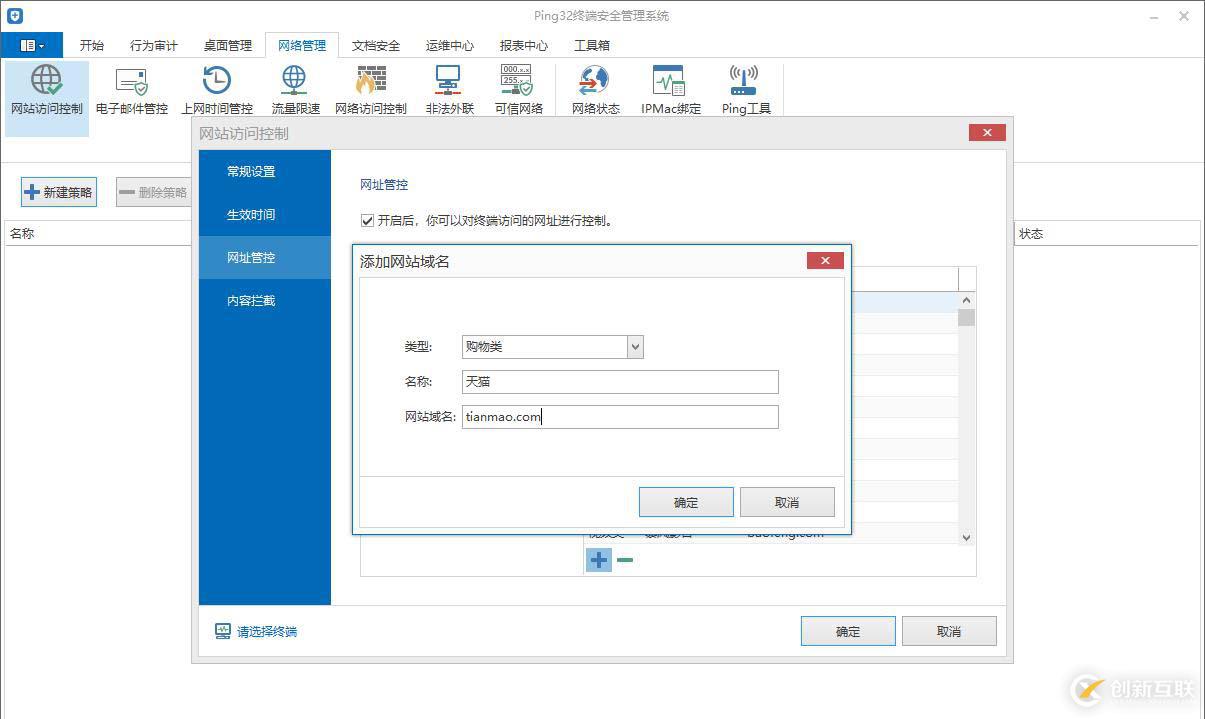Close the 添加网站域名 dialog
1205x719 pixels.
click(825, 260)
